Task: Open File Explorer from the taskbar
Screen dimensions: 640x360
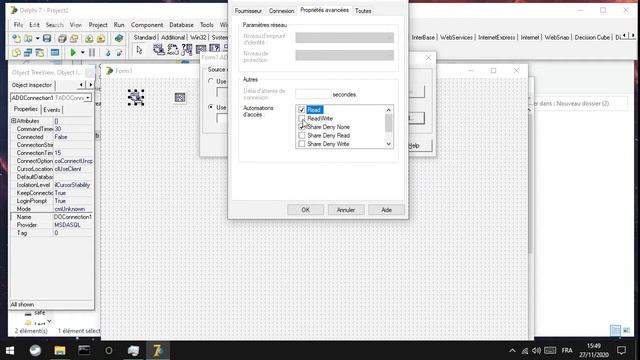Action: 60,350
